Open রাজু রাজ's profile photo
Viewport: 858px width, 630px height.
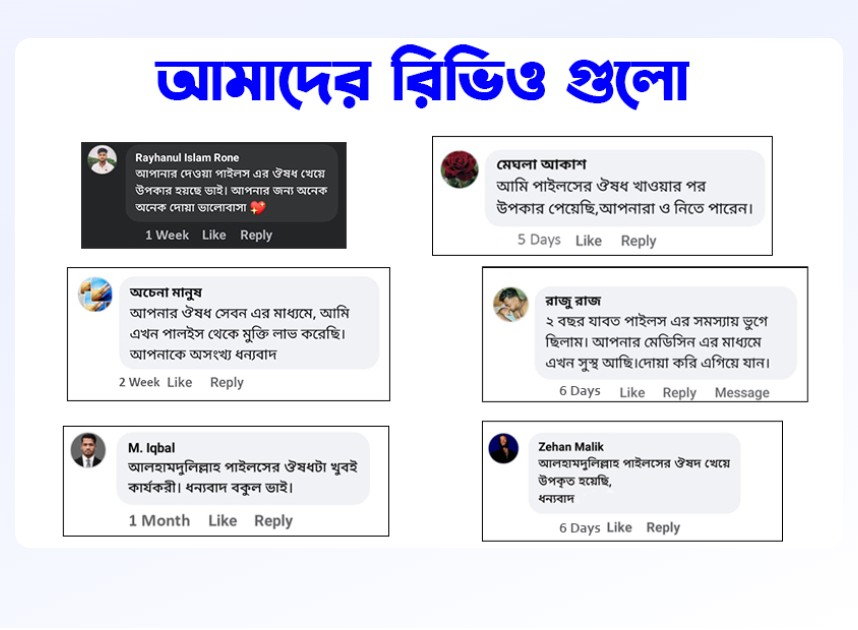[511, 304]
